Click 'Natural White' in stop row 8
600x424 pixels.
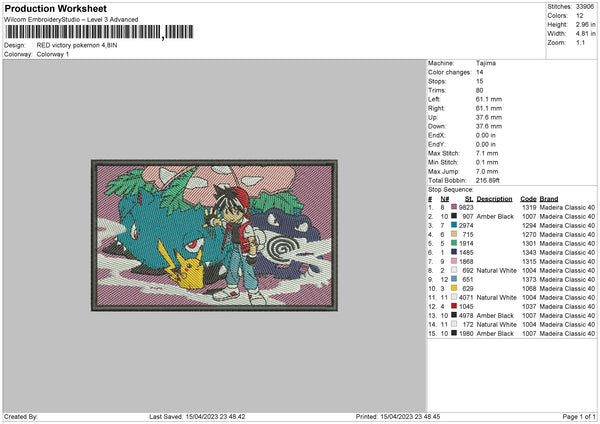(x=496, y=270)
